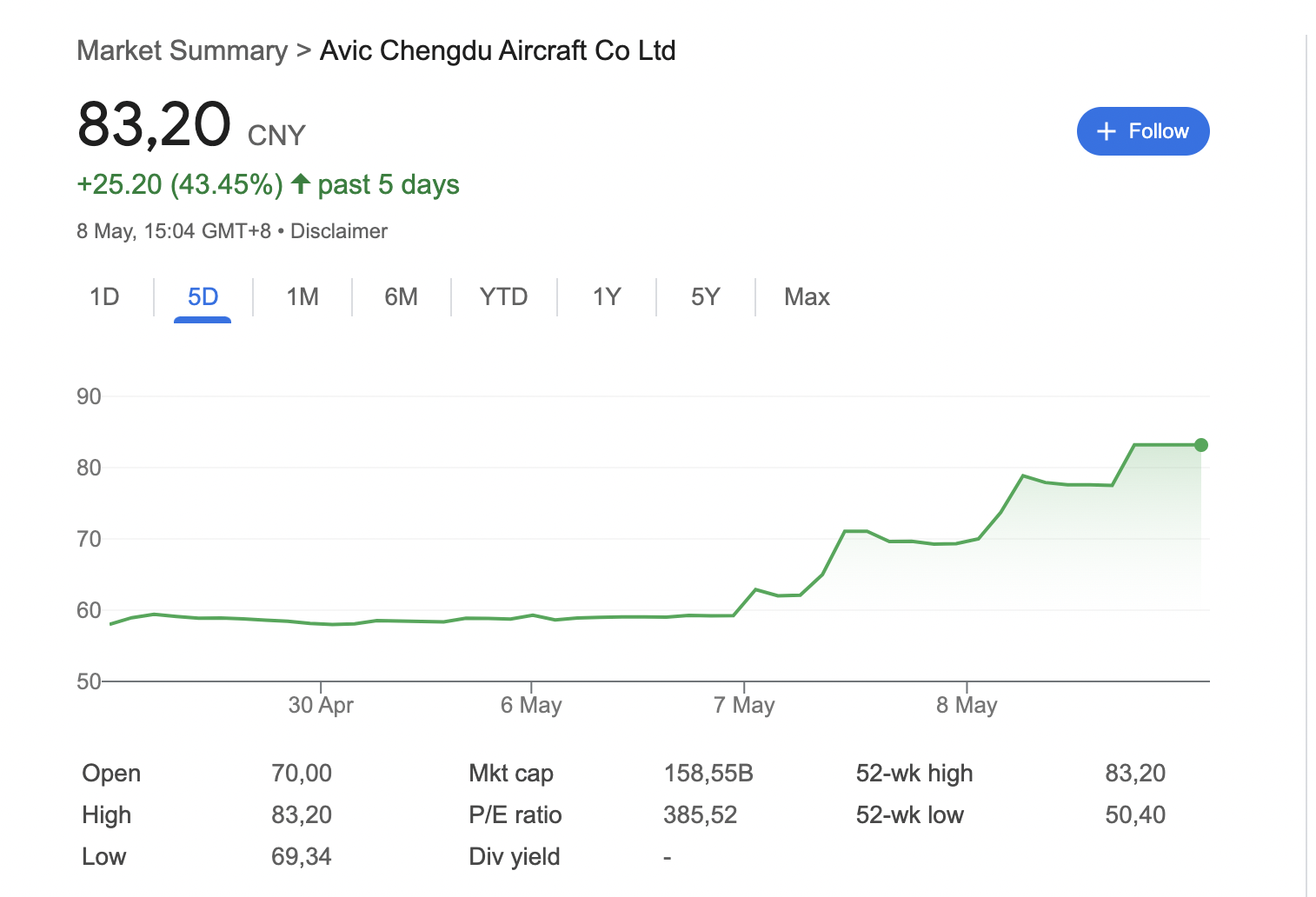Open the Disclaimer link

pyautogui.click(x=339, y=231)
